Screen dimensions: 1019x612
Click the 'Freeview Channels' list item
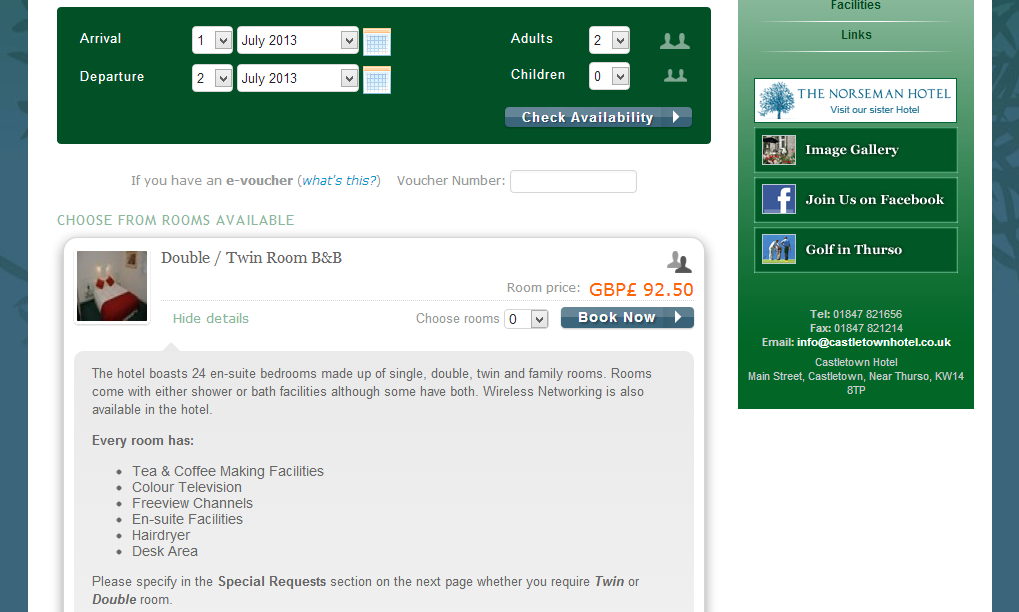pyautogui.click(x=192, y=503)
